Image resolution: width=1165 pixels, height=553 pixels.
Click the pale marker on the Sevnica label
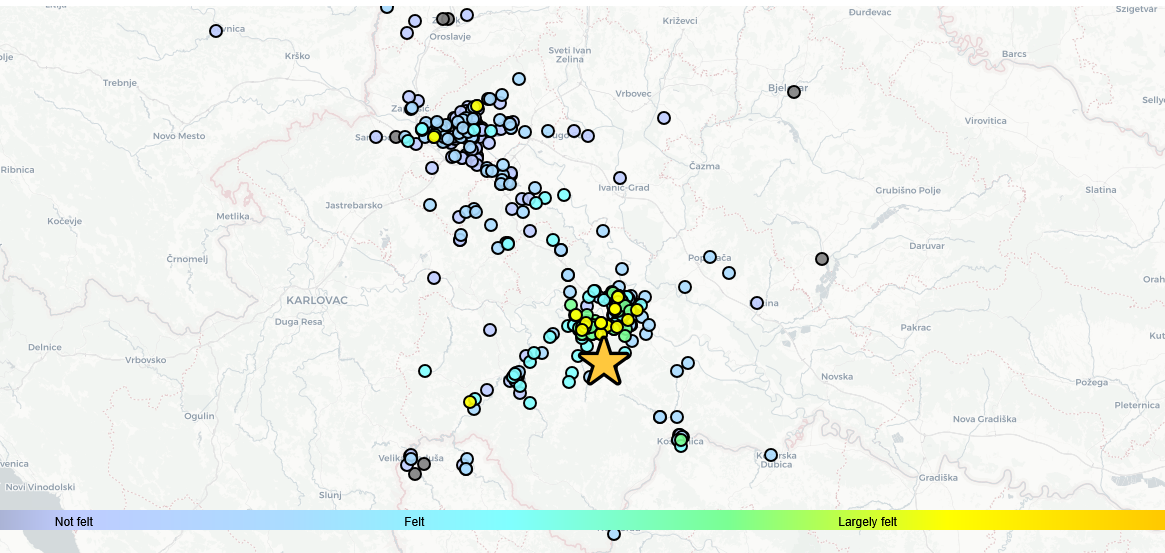click(x=215, y=30)
